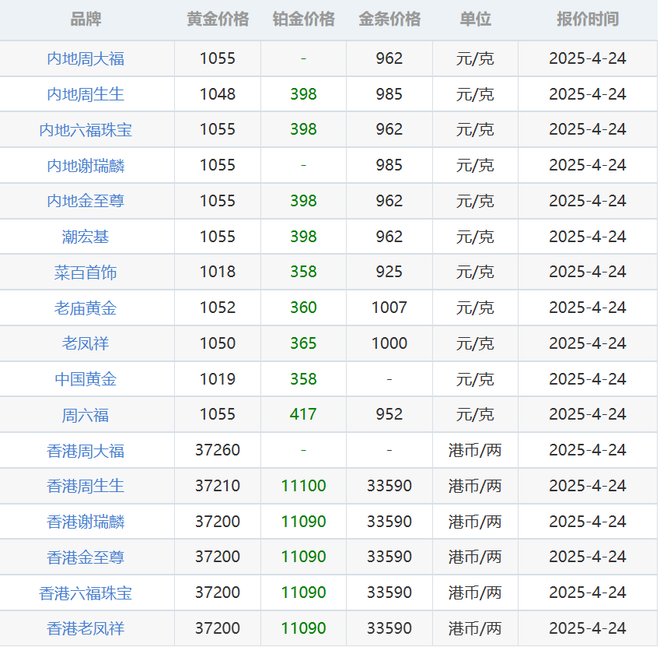
Task: Open the 内地谢瑞麟 brand link
Action: 85,165
